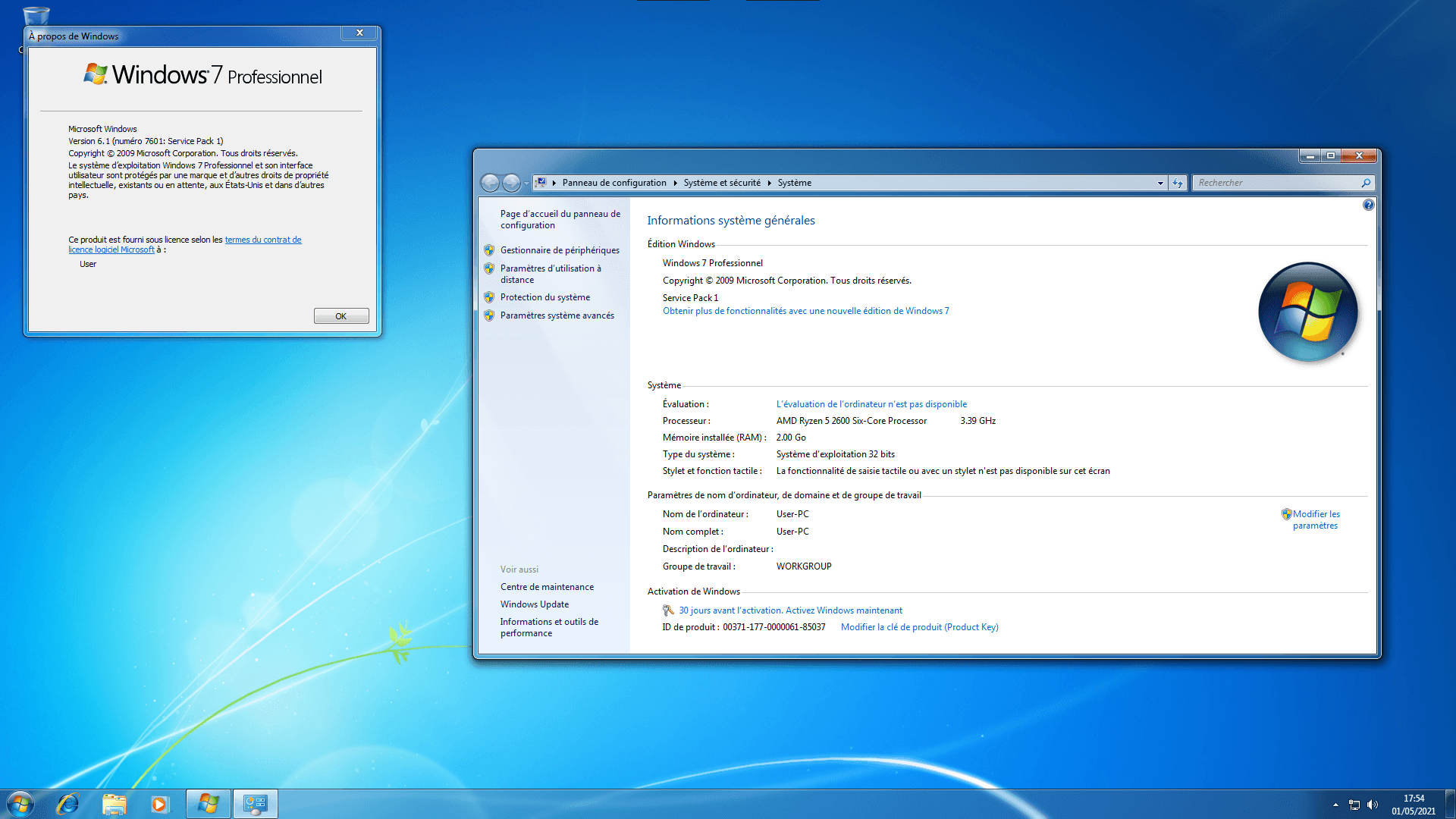Click the network tray icon
Viewport: 1456px width, 819px height.
(1354, 805)
